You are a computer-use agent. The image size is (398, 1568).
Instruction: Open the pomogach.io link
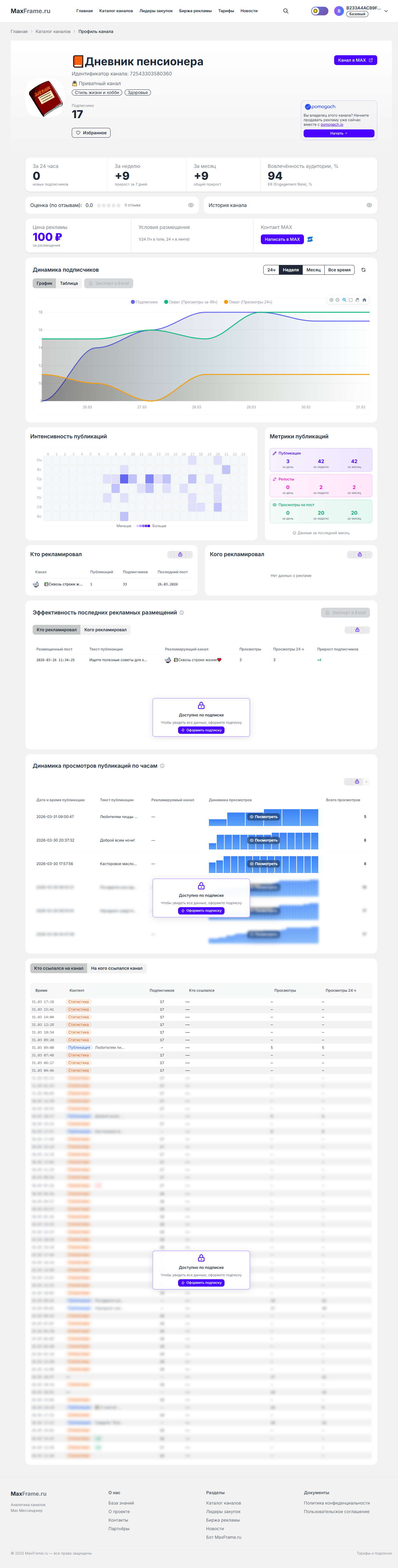point(332,125)
